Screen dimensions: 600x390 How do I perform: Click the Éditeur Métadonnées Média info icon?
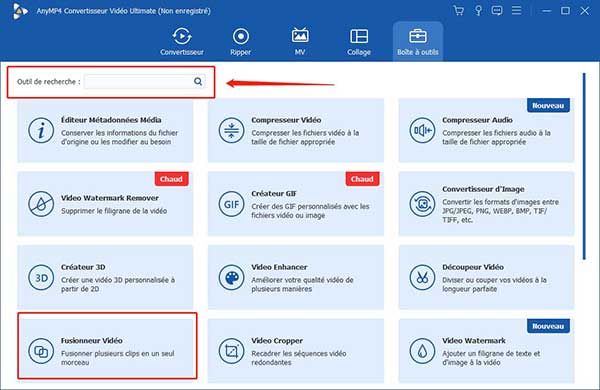point(41,131)
